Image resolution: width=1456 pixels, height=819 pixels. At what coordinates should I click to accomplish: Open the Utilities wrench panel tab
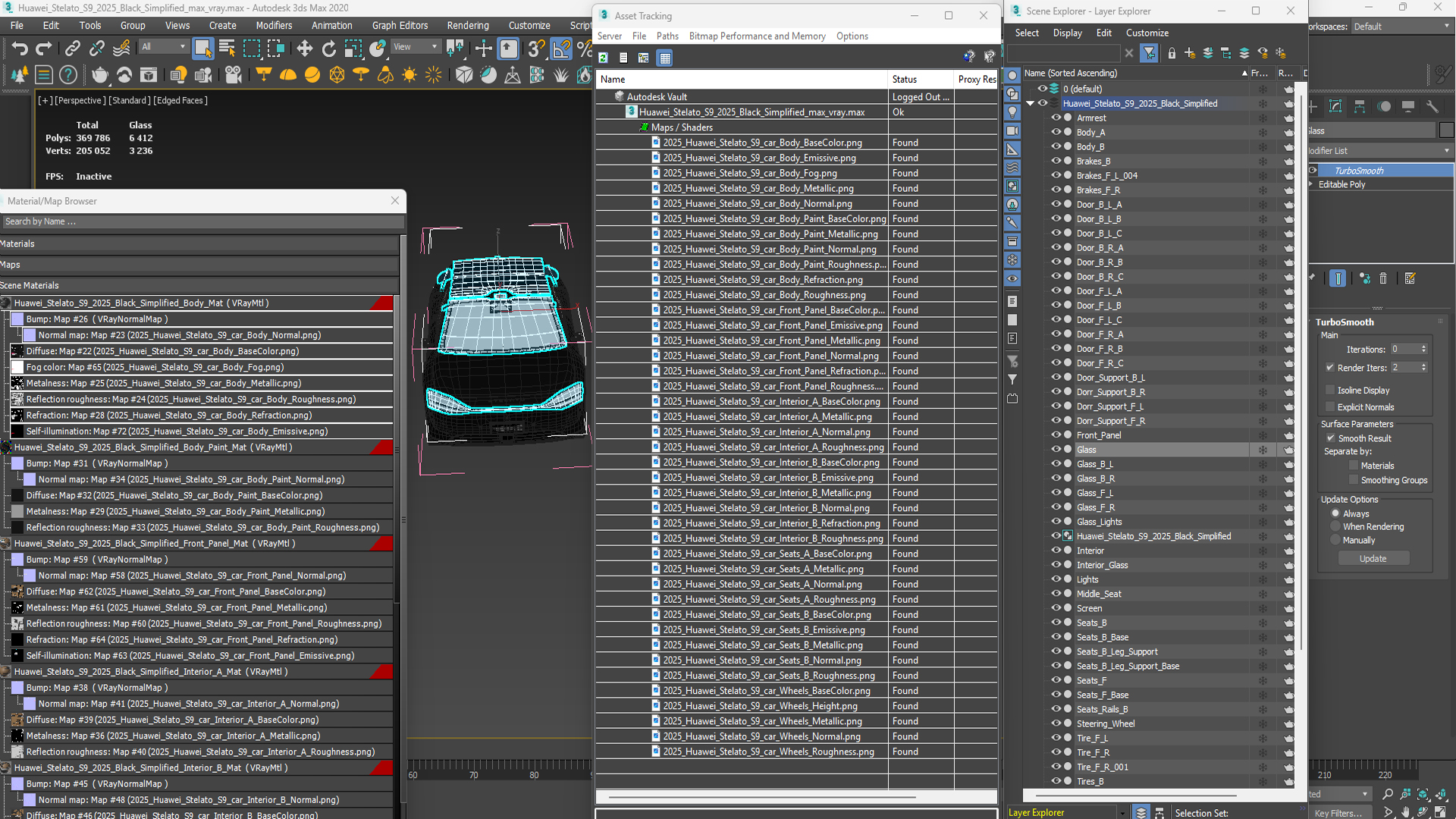pos(1432,107)
